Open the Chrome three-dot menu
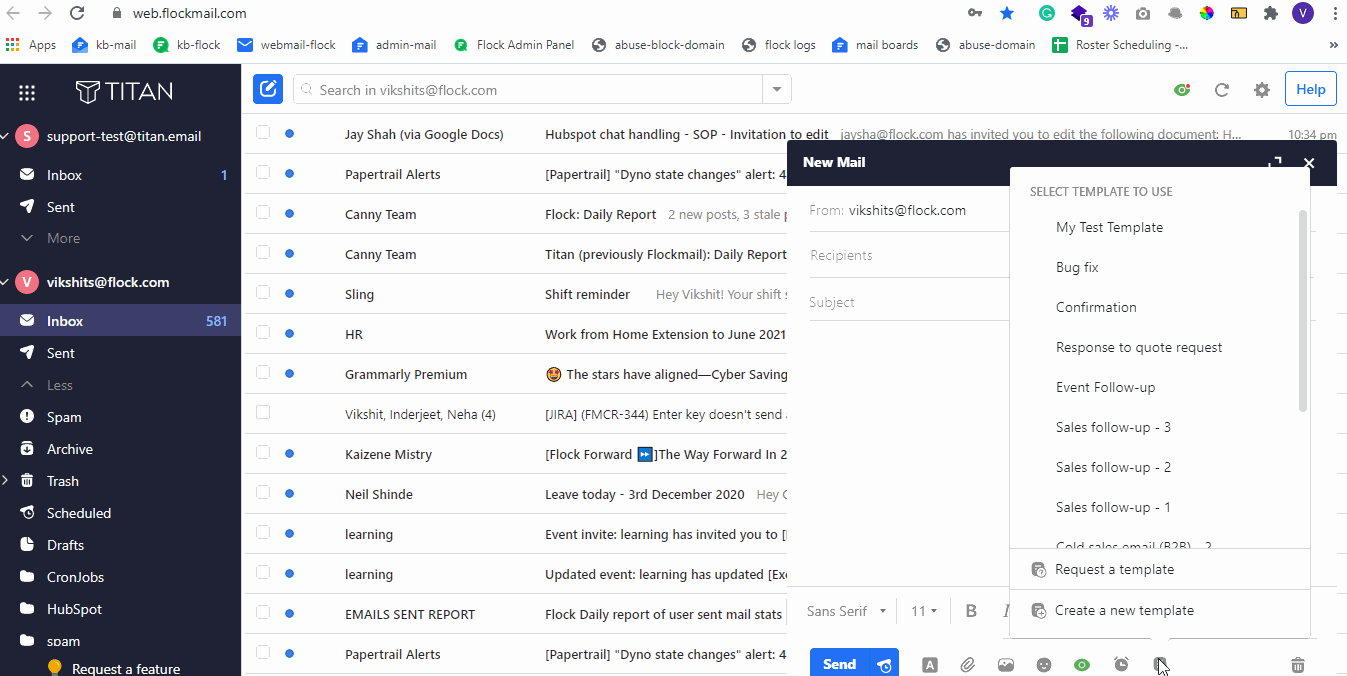This screenshot has height=676, width=1347. [x=1335, y=13]
